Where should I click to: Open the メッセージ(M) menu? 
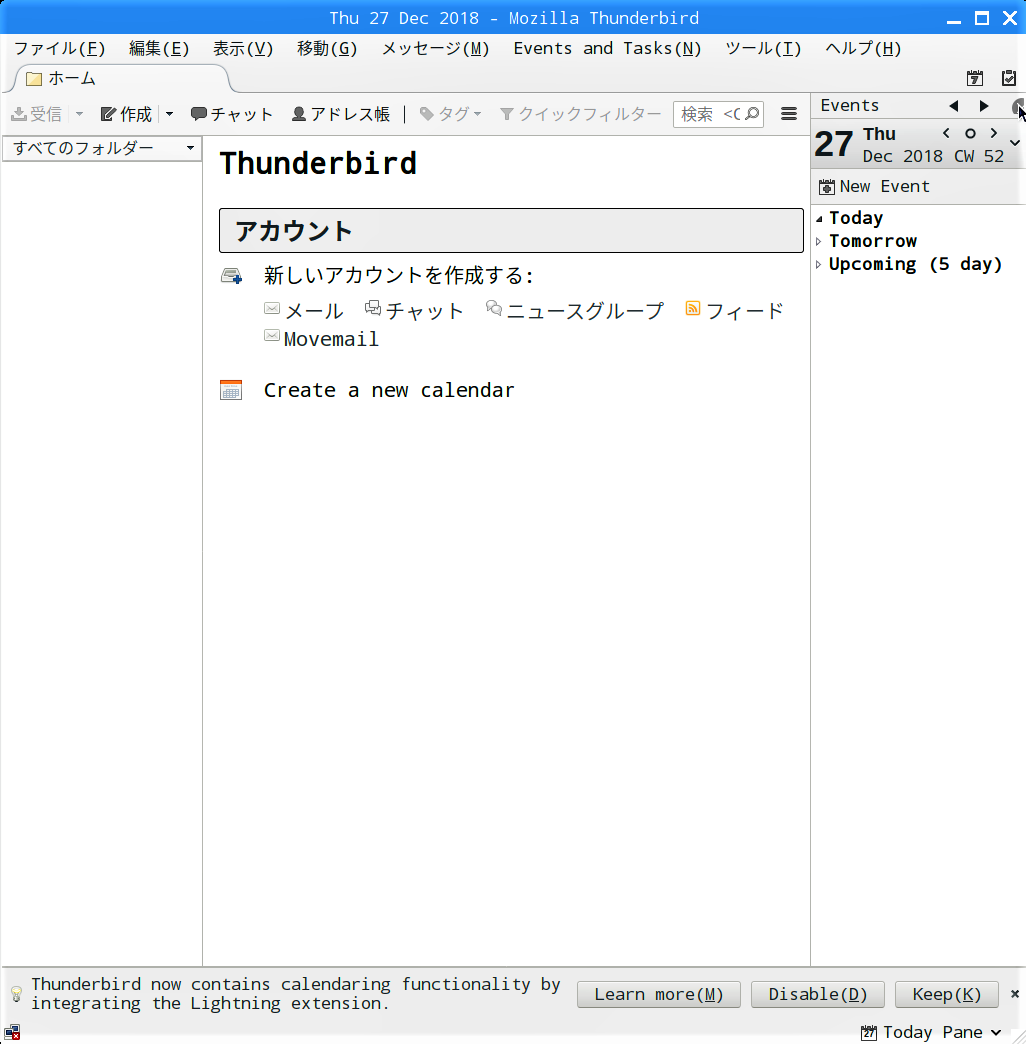[435, 49]
